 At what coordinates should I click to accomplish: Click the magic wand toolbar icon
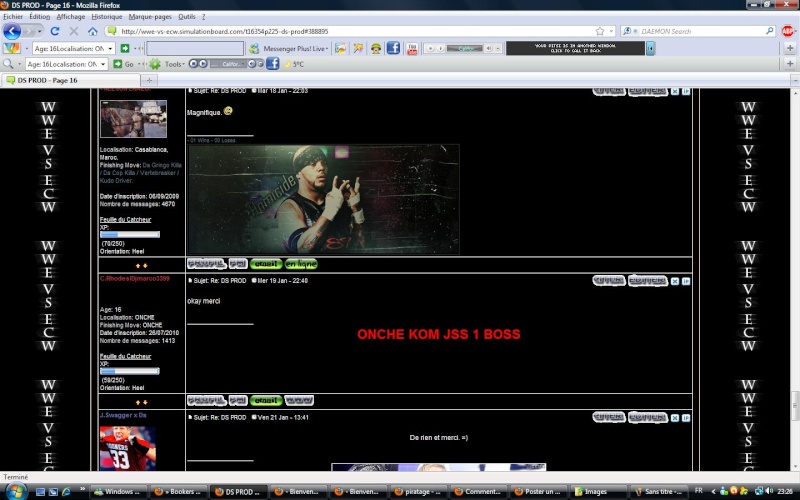click(x=358, y=48)
